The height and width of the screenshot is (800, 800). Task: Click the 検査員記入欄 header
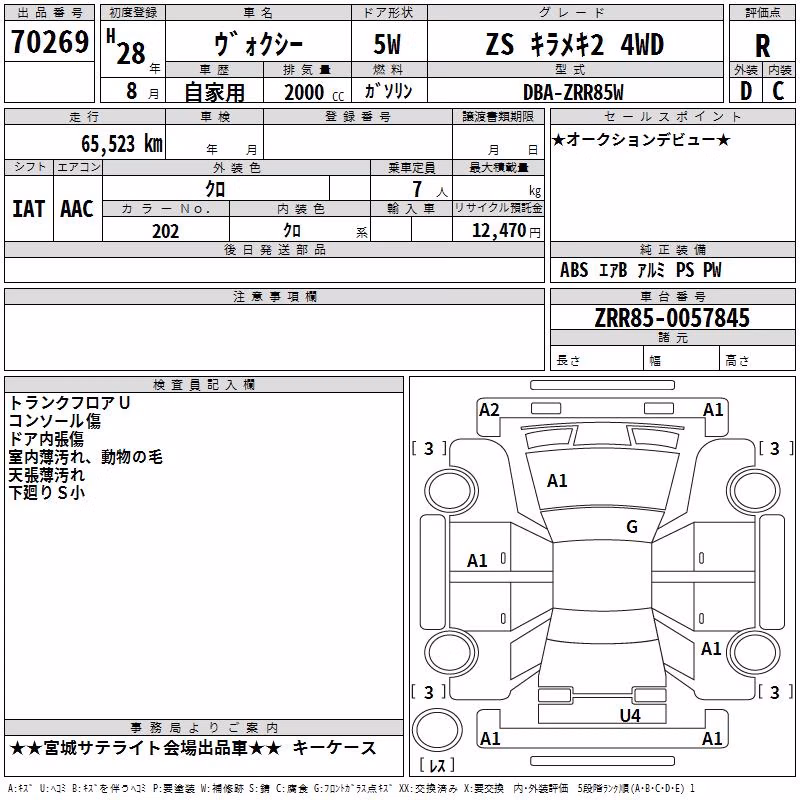204,385
